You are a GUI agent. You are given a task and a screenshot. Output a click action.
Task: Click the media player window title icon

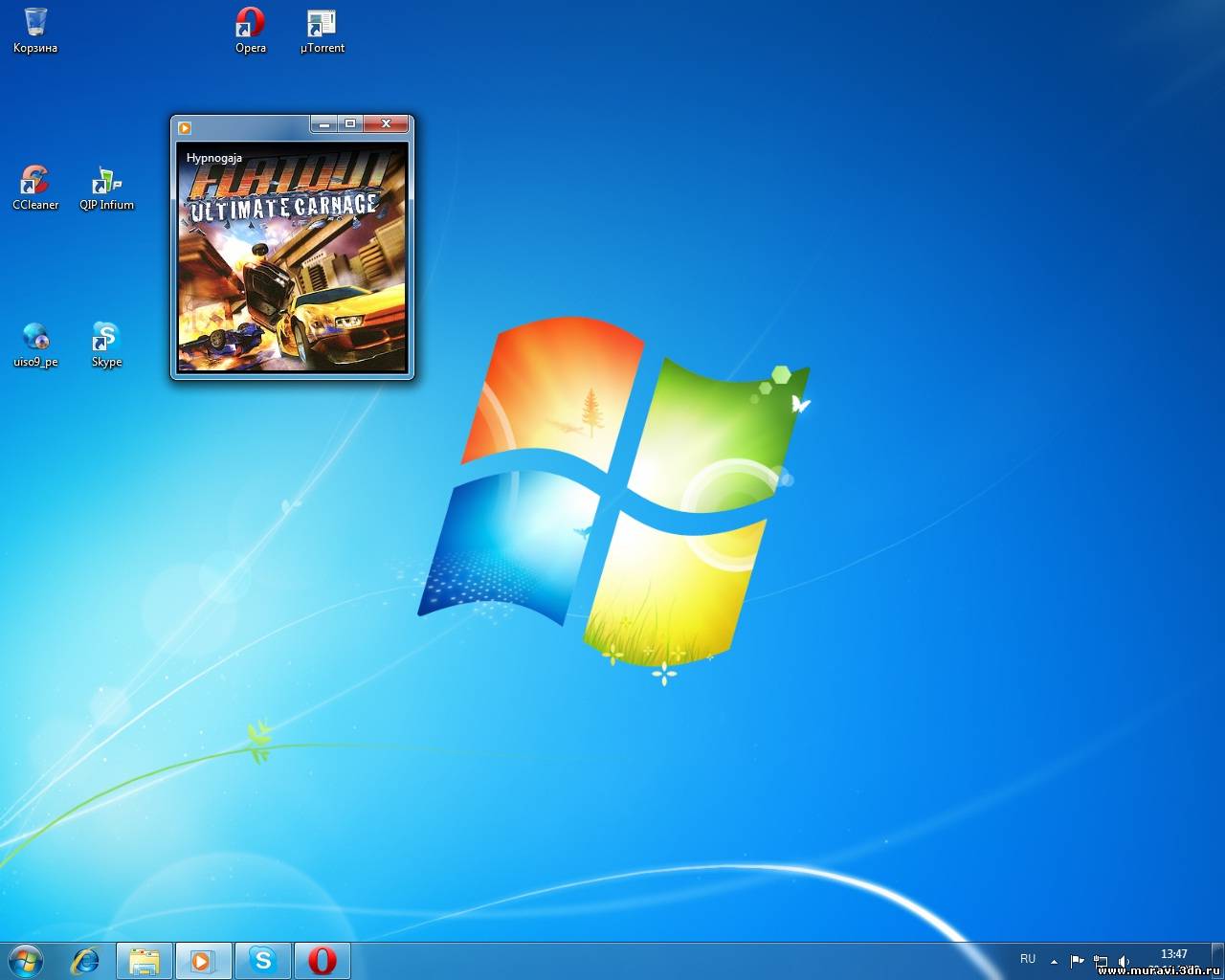pyautogui.click(x=185, y=127)
